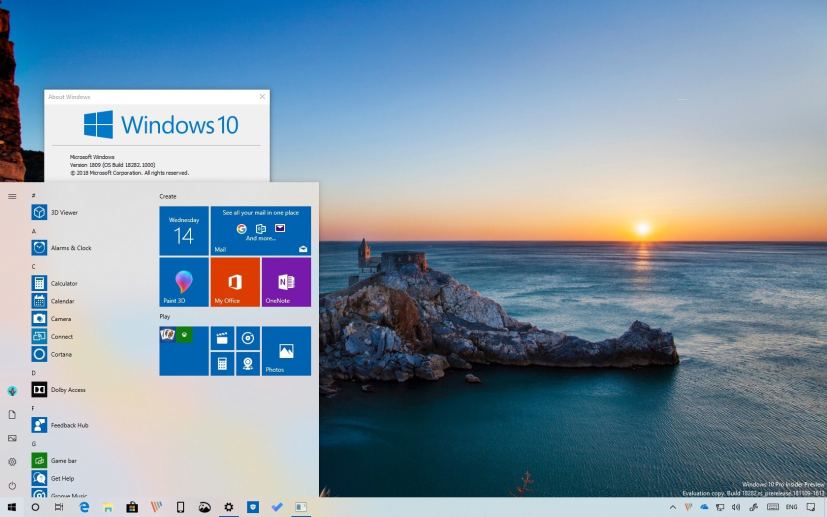Open the Action Center notifications
This screenshot has height=517, width=827.
[x=811, y=508]
